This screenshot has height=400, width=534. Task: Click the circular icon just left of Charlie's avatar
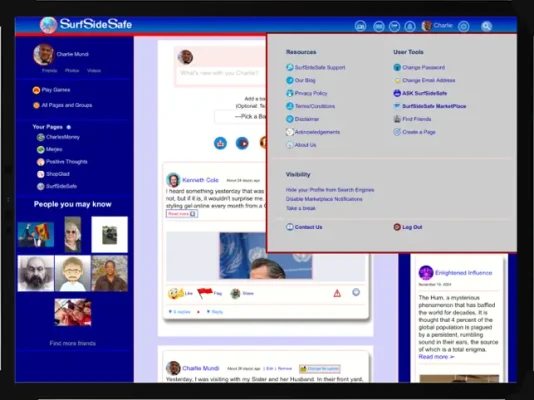coord(410,26)
